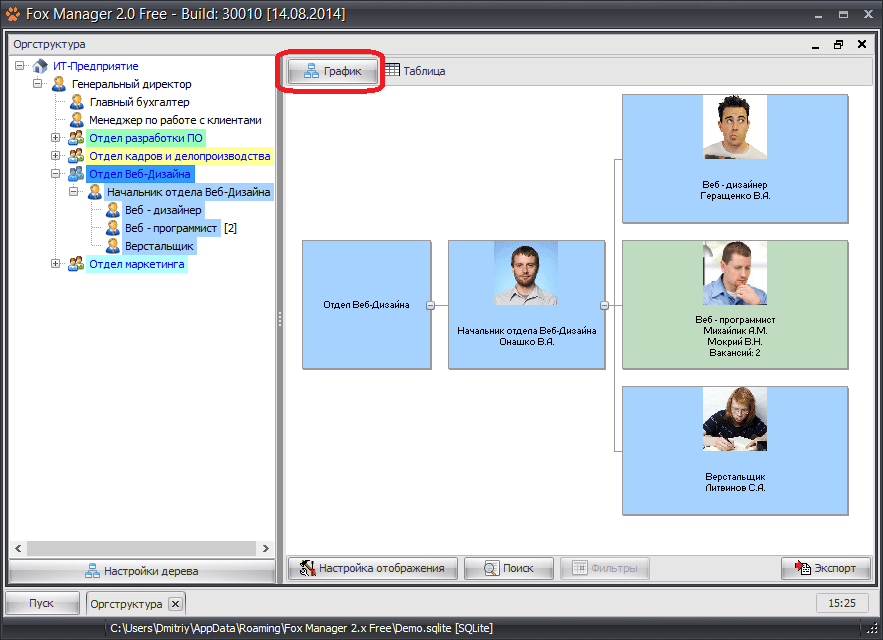Expand the Отдел разработки ПО node
Screen dimensions: 883x640
tap(55, 137)
